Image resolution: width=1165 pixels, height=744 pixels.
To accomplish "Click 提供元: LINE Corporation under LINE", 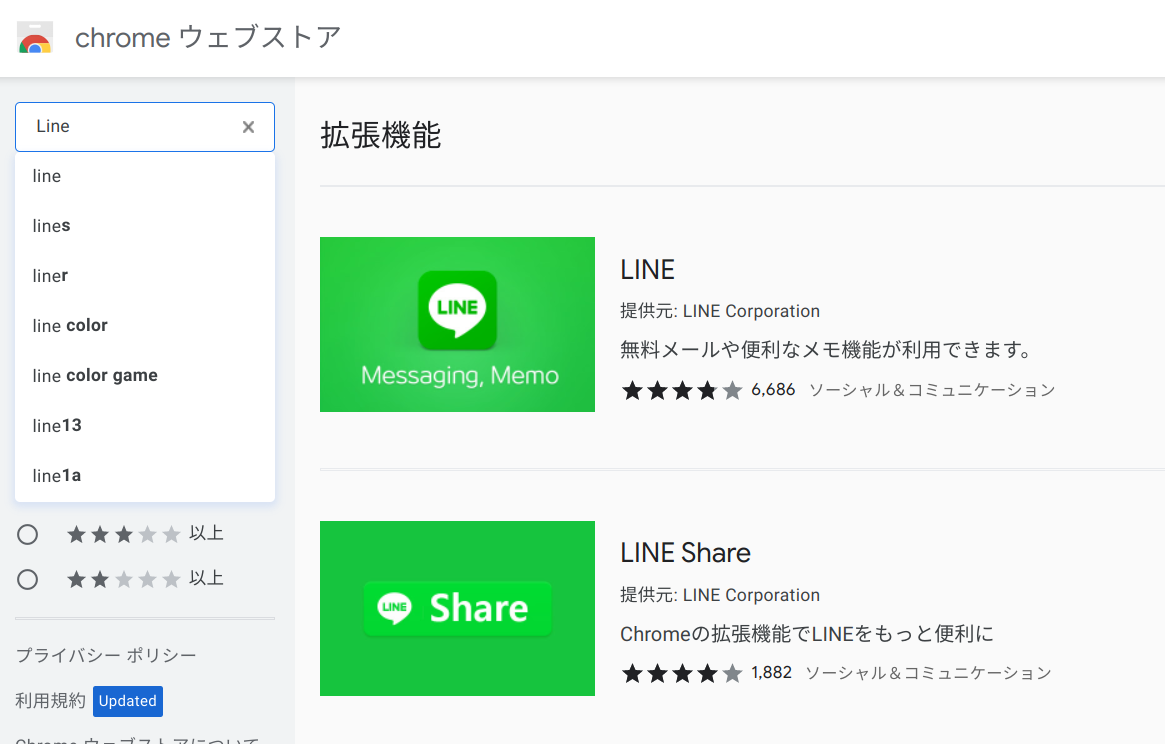I will tap(720, 311).
